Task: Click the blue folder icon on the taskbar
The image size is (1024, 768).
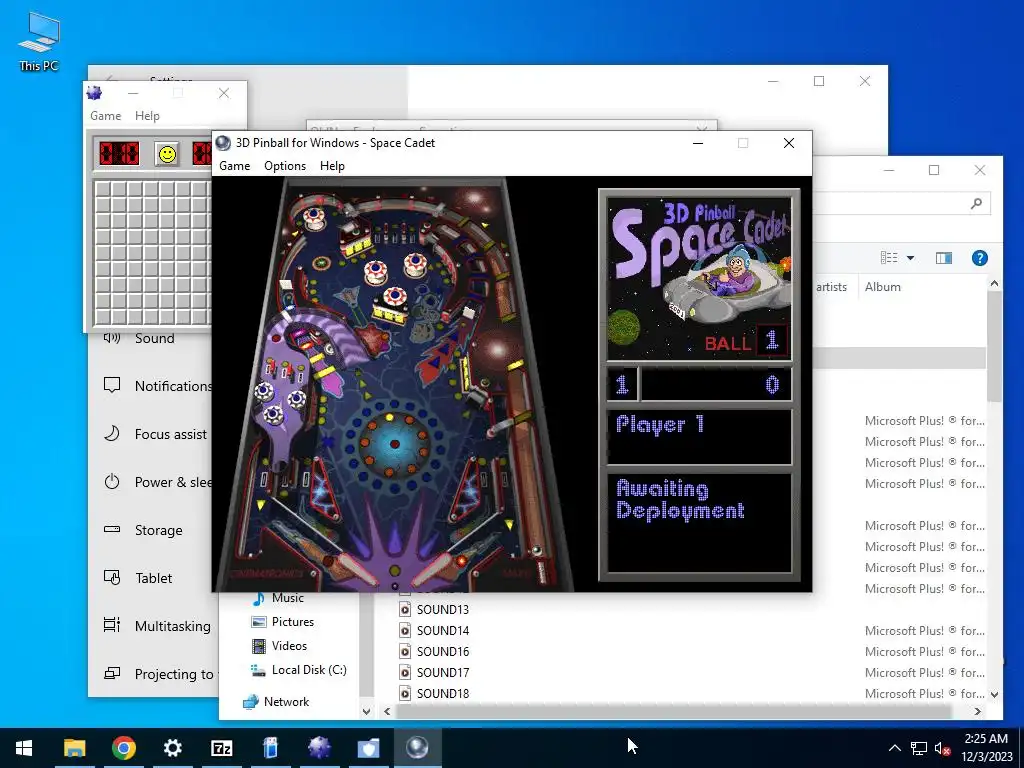Action: [368, 748]
